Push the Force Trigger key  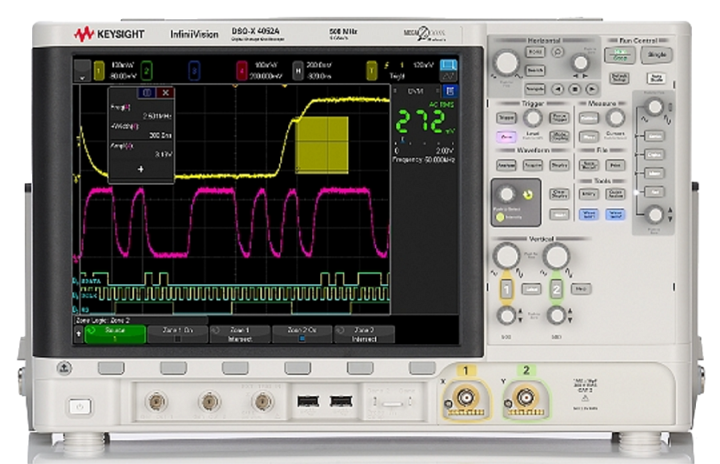[559, 118]
